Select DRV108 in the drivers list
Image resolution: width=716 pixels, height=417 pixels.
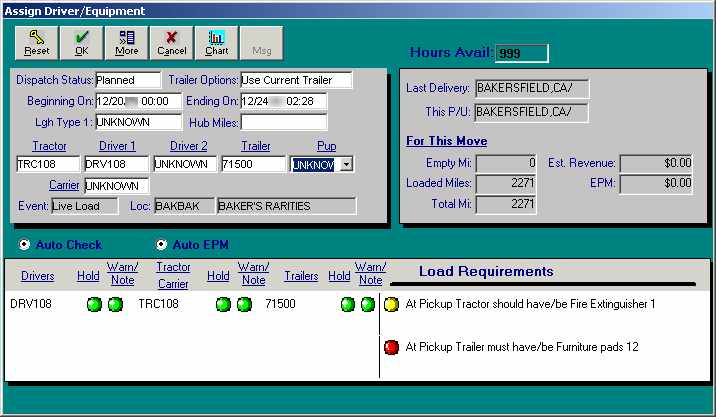[x=31, y=304]
